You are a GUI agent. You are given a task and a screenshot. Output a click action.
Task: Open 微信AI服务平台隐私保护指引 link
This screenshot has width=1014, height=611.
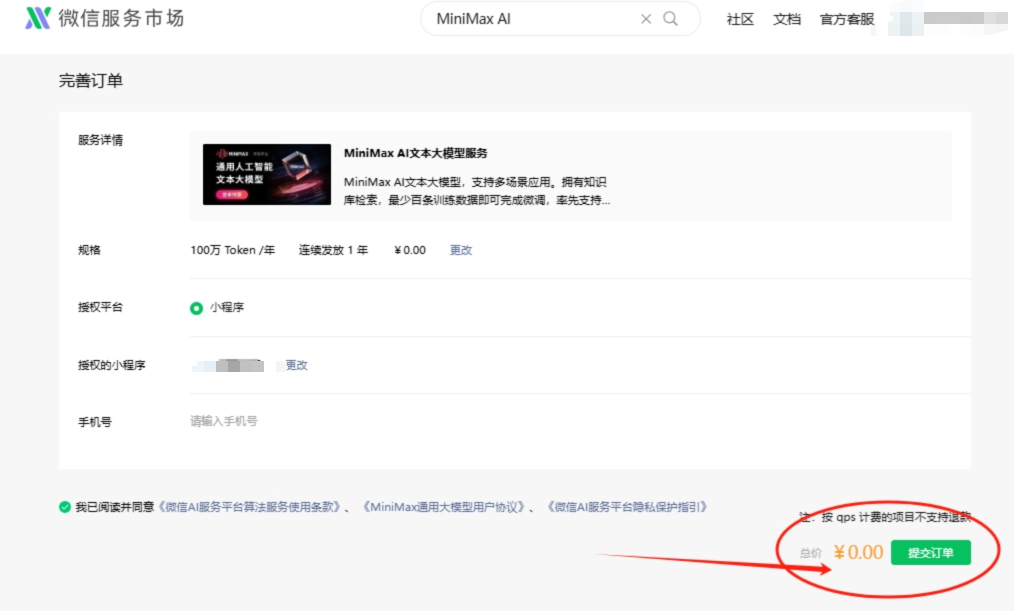click(627, 507)
